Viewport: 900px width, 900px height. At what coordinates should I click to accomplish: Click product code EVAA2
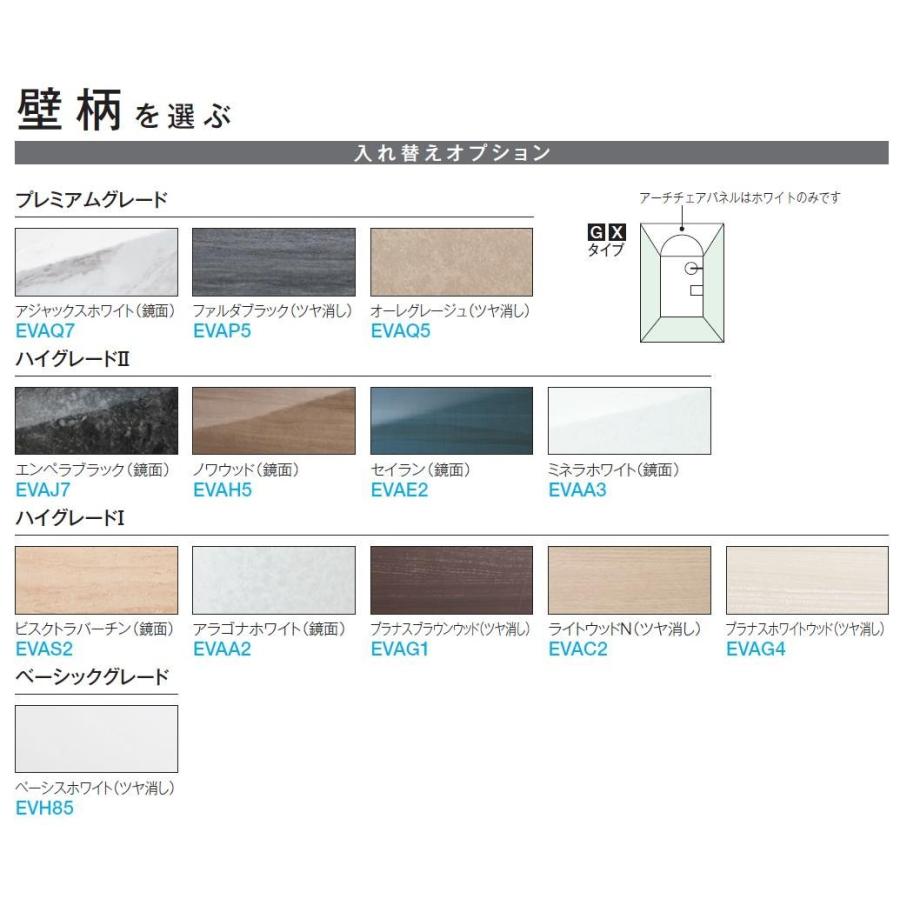point(222,649)
